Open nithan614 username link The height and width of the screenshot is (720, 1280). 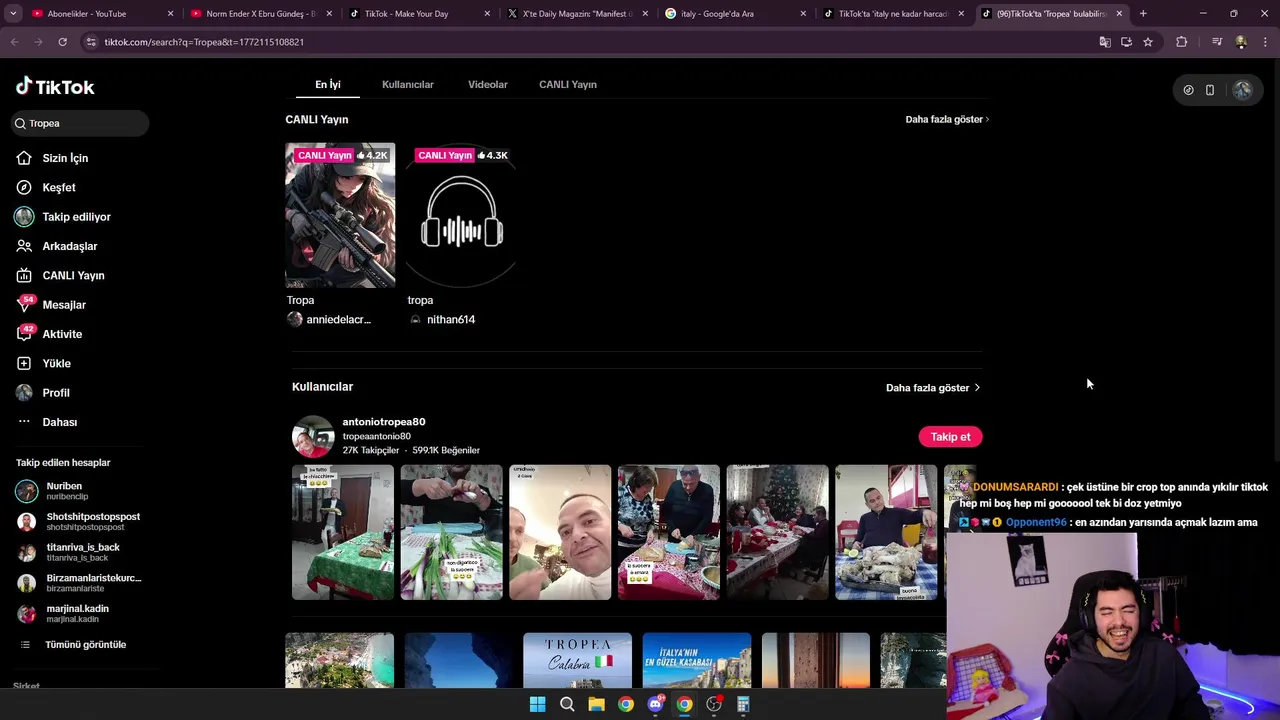pos(451,320)
